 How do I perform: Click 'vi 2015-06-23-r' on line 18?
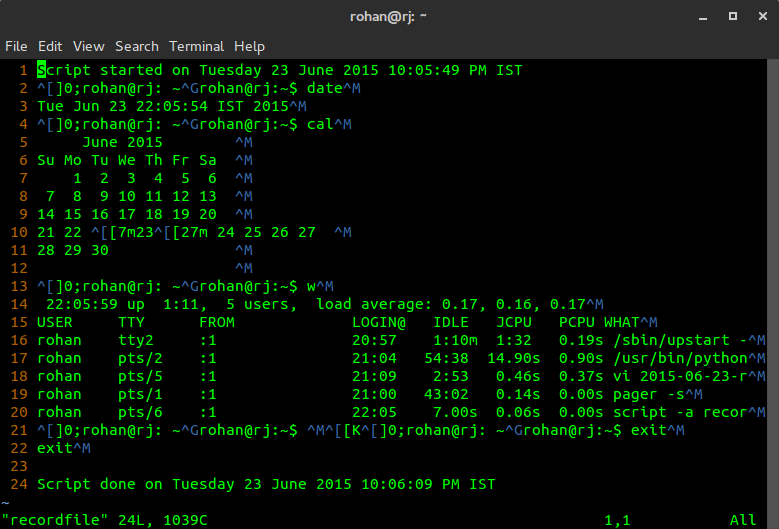(x=681, y=376)
